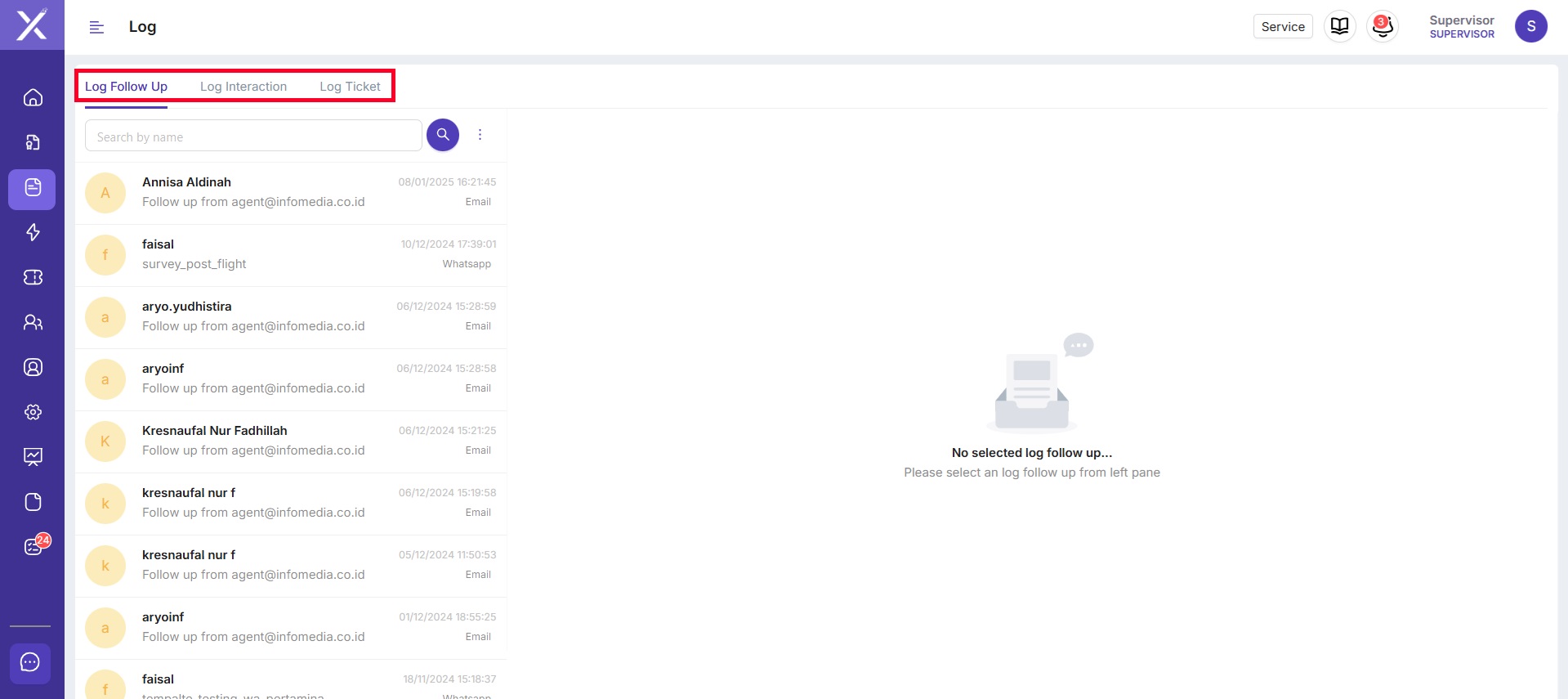Open the settings gear in sidebar
The width and height of the screenshot is (1568, 699).
click(33, 412)
